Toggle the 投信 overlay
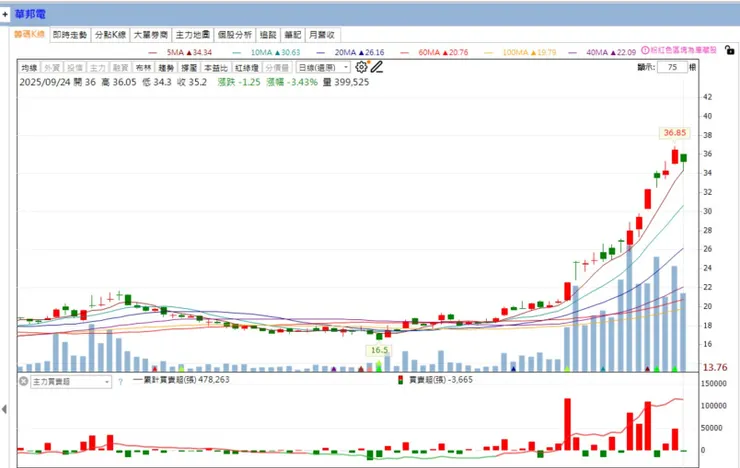Screen dimensions: 740x468 click(75, 68)
